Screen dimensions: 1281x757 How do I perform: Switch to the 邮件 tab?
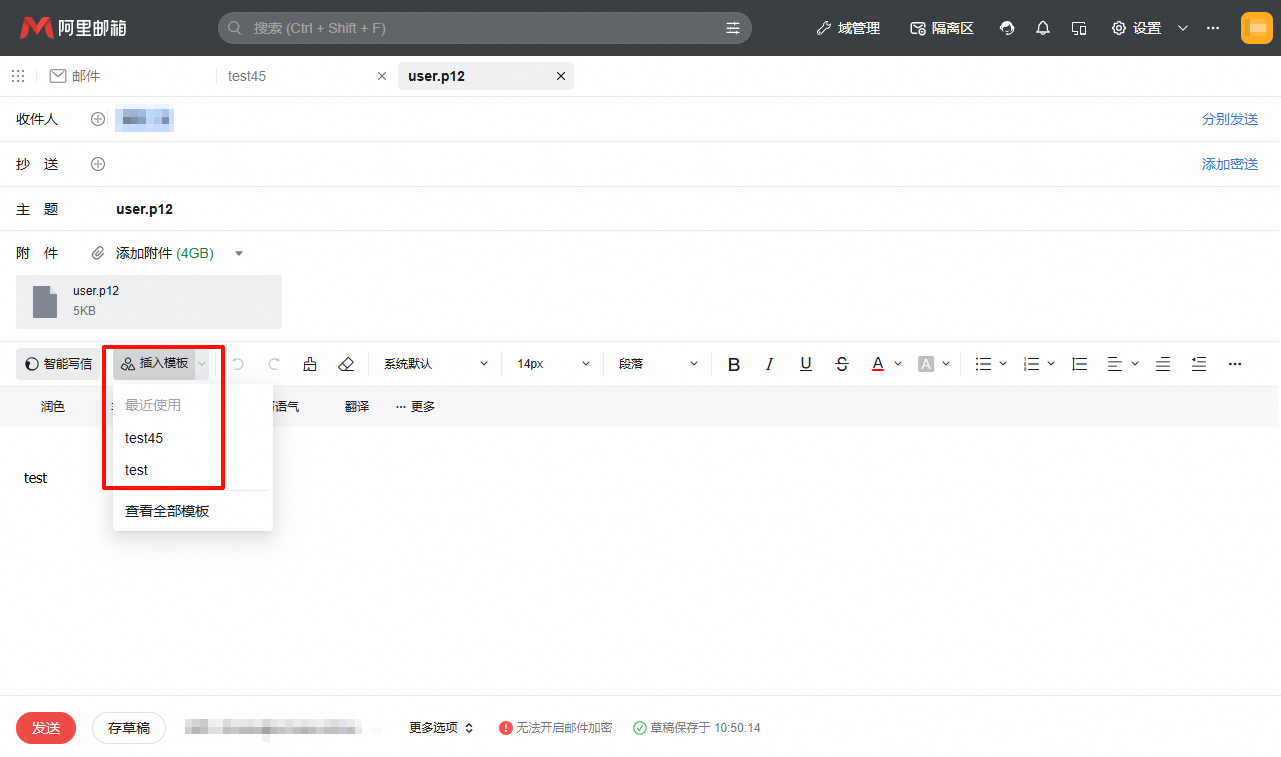pyautogui.click(x=75, y=76)
